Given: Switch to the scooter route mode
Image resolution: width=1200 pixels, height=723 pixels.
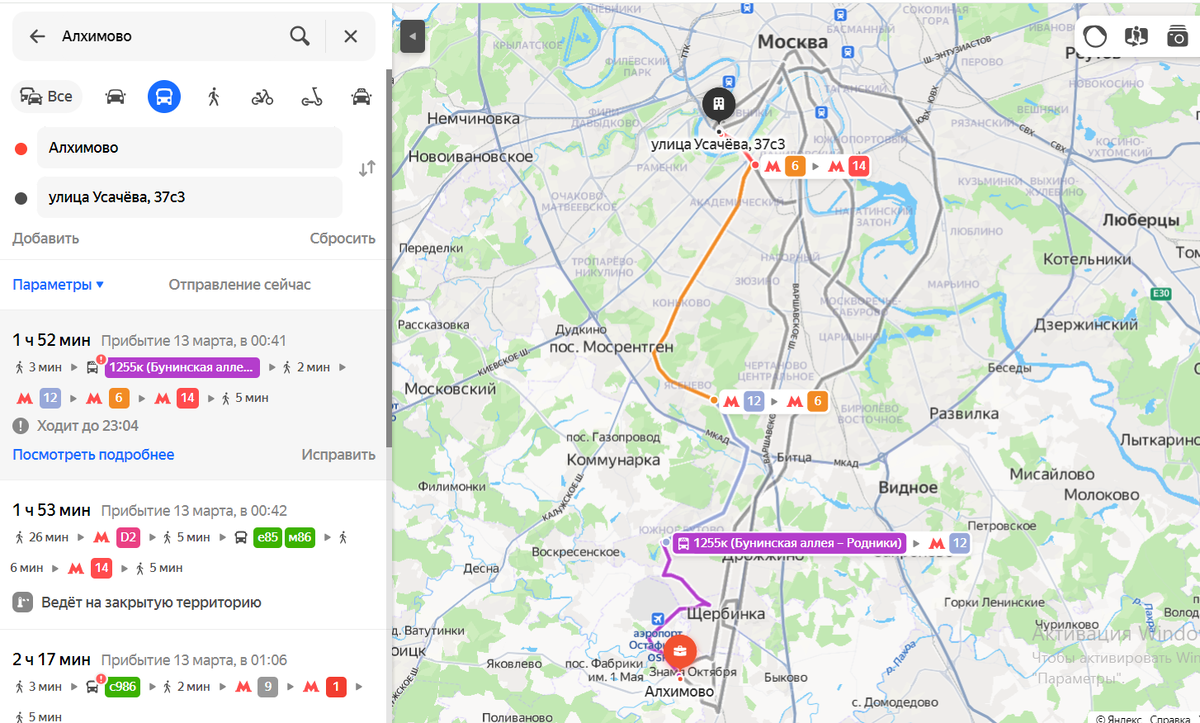Looking at the screenshot, I should [312, 97].
